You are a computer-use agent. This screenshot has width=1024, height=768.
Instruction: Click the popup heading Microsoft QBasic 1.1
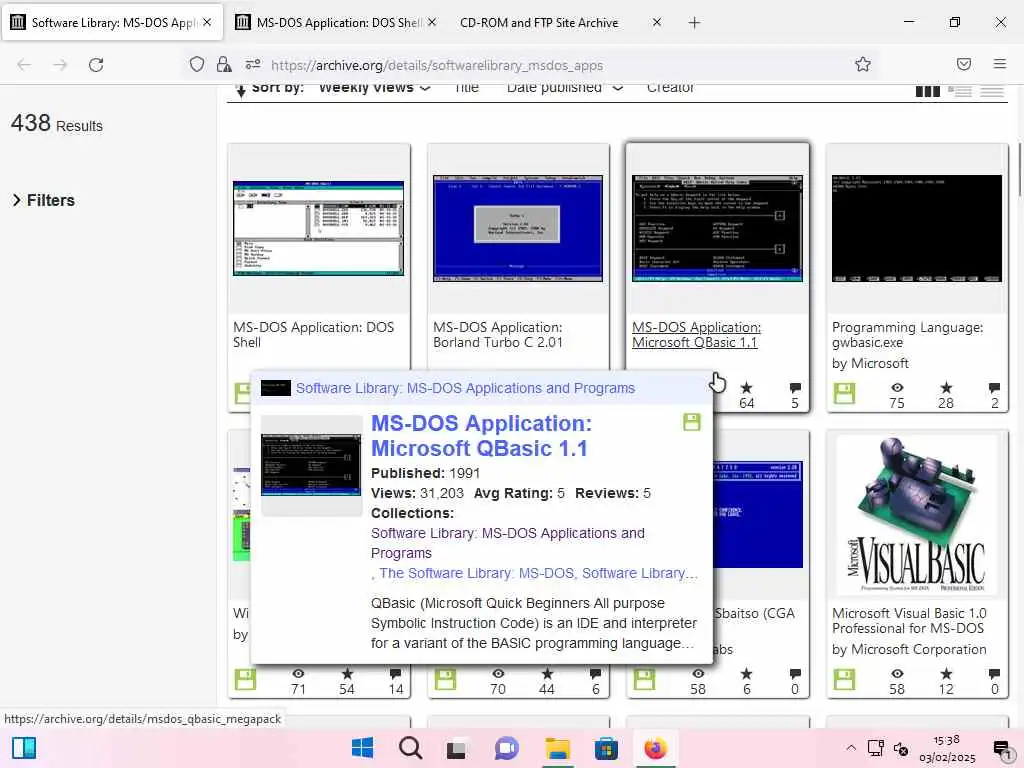[x=481, y=436]
